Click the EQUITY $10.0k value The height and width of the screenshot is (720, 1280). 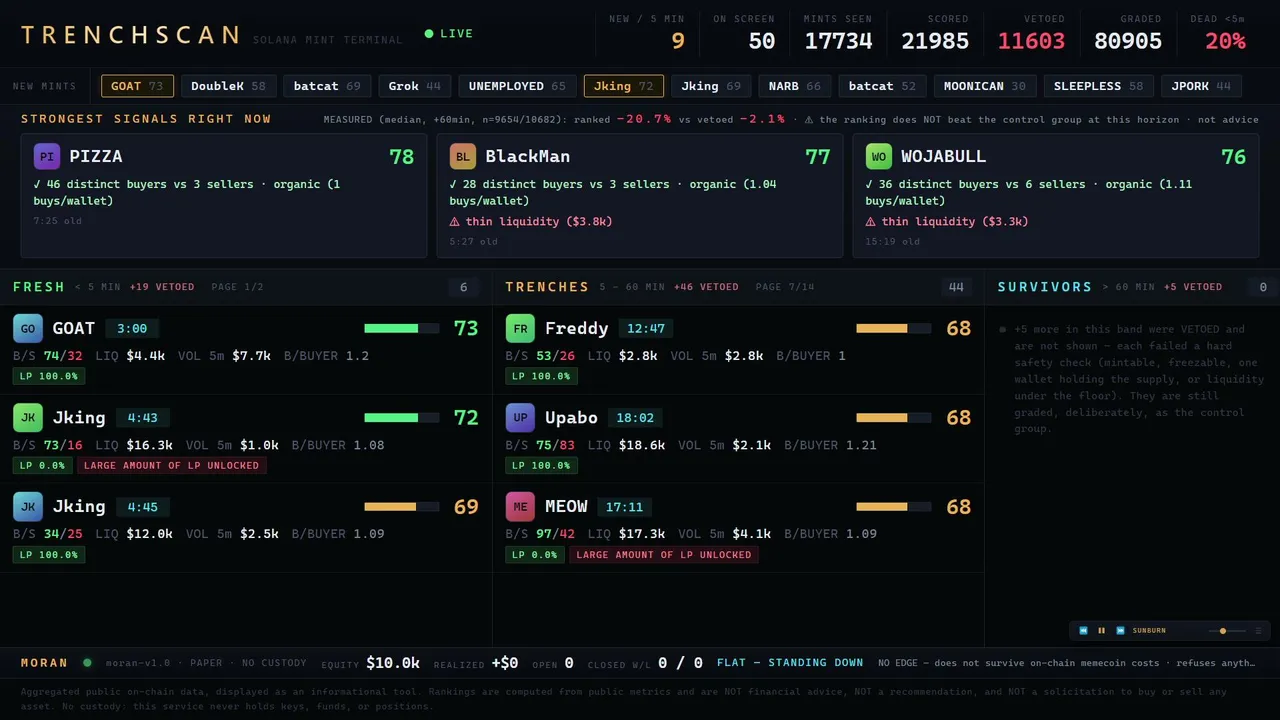pyautogui.click(x=392, y=663)
